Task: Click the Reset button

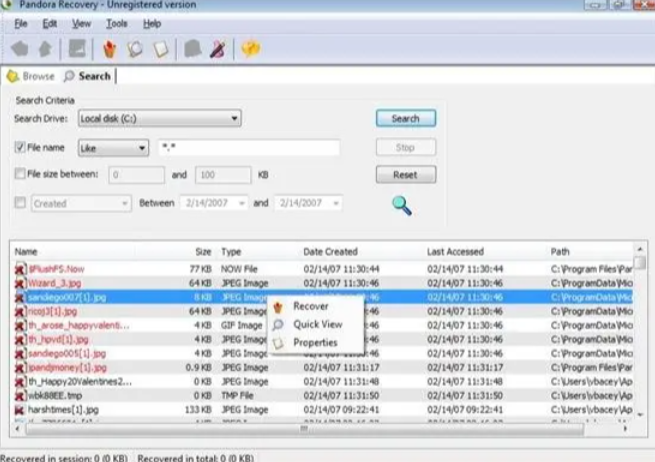Action: point(405,175)
